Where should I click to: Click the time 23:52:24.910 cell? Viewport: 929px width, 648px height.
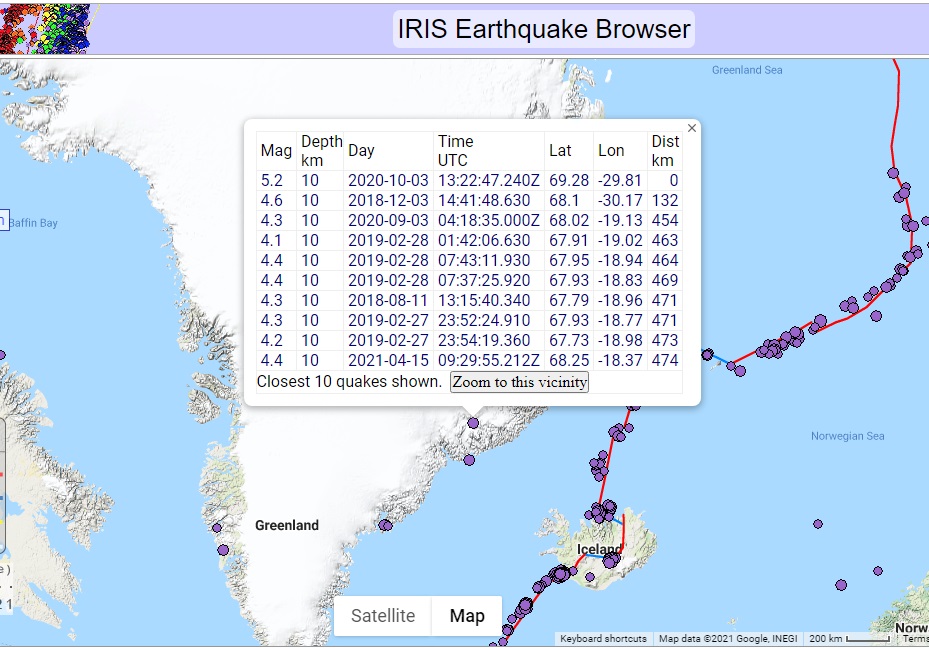pyautogui.click(x=489, y=320)
